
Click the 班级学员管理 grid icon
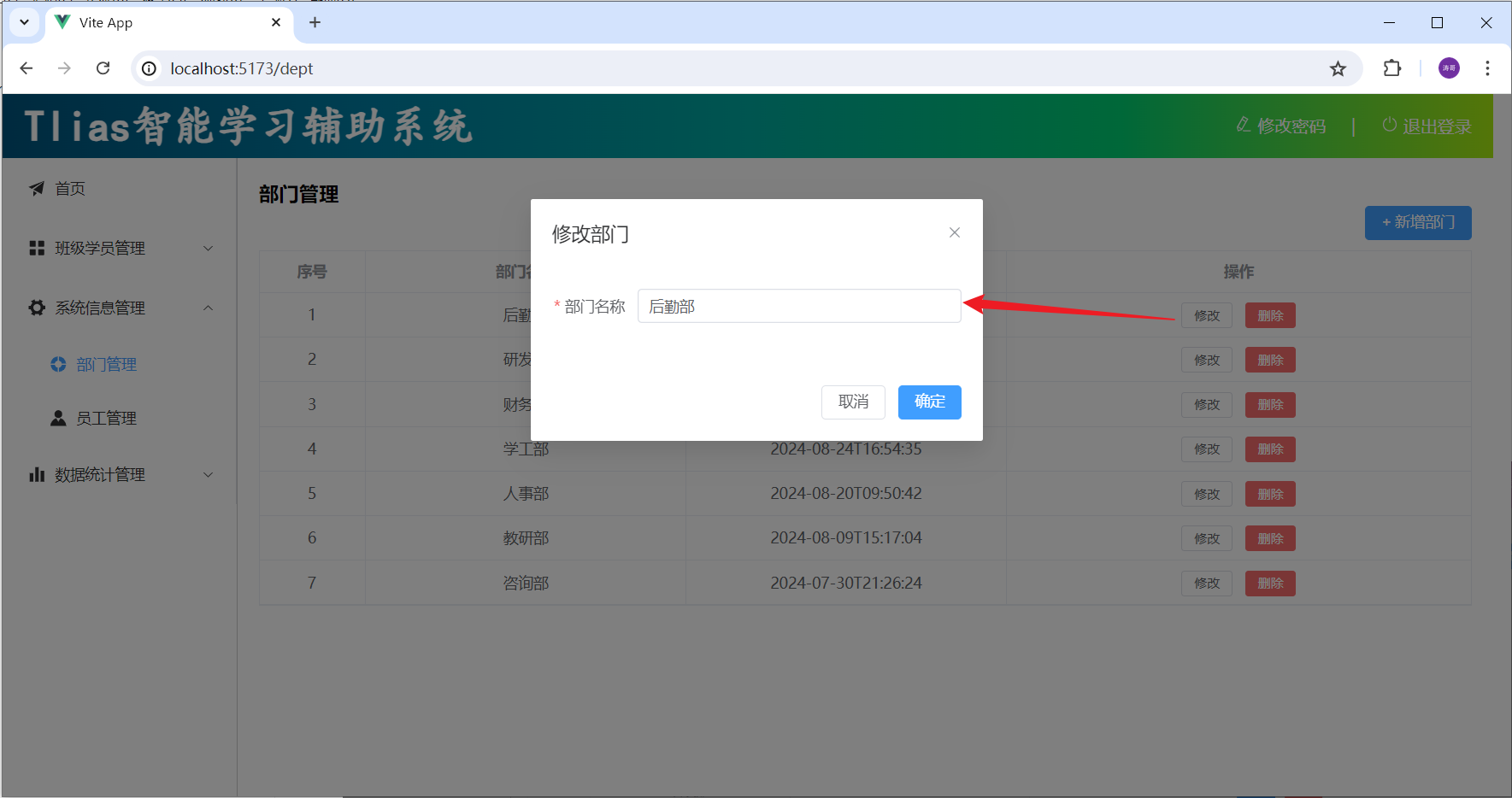click(37, 249)
